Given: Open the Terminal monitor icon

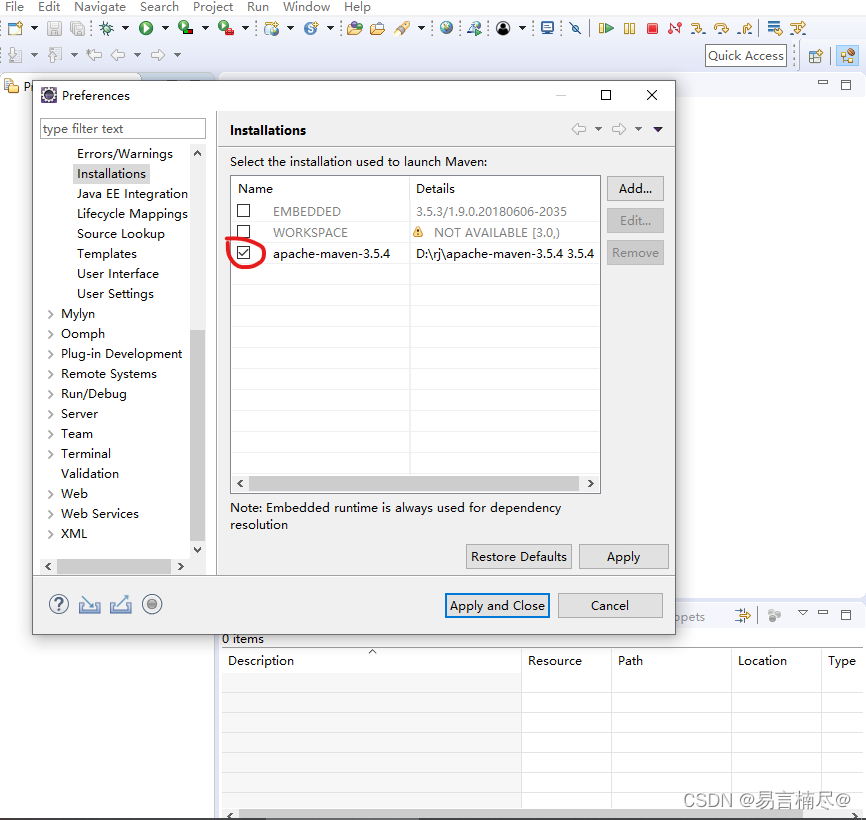Looking at the screenshot, I should (547, 28).
